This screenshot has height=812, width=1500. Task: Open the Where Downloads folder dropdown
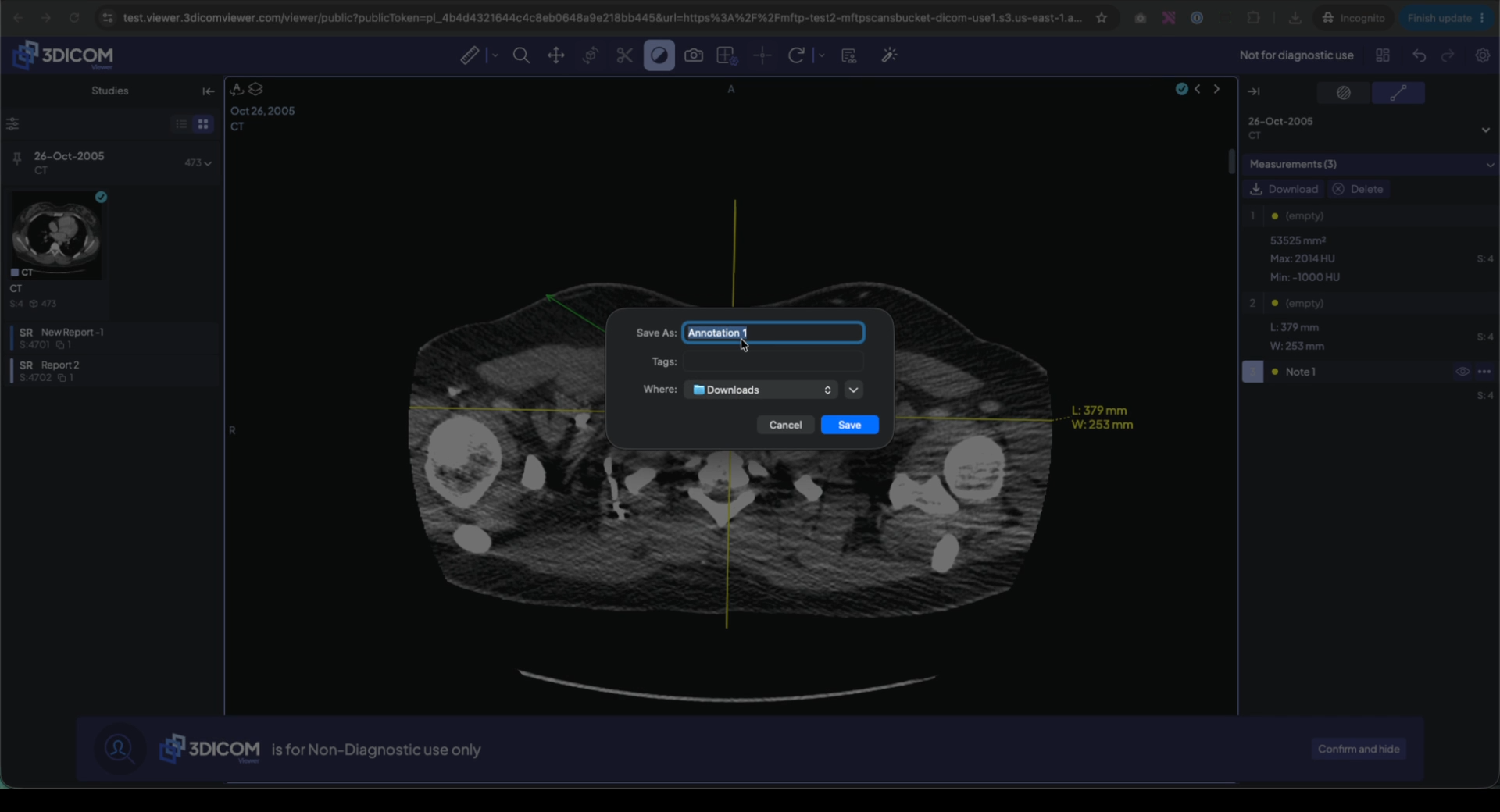click(761, 390)
